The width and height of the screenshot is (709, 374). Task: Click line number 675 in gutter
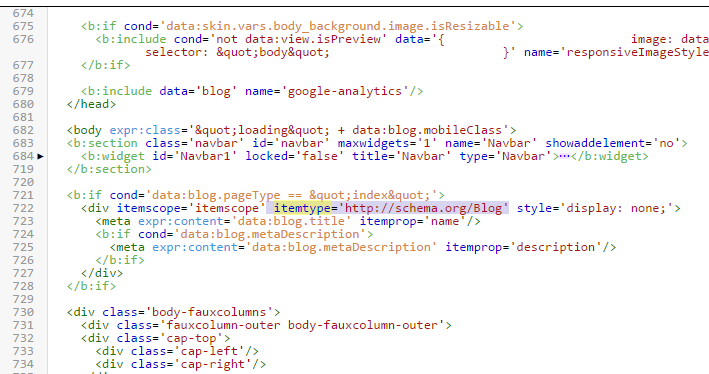(23, 26)
